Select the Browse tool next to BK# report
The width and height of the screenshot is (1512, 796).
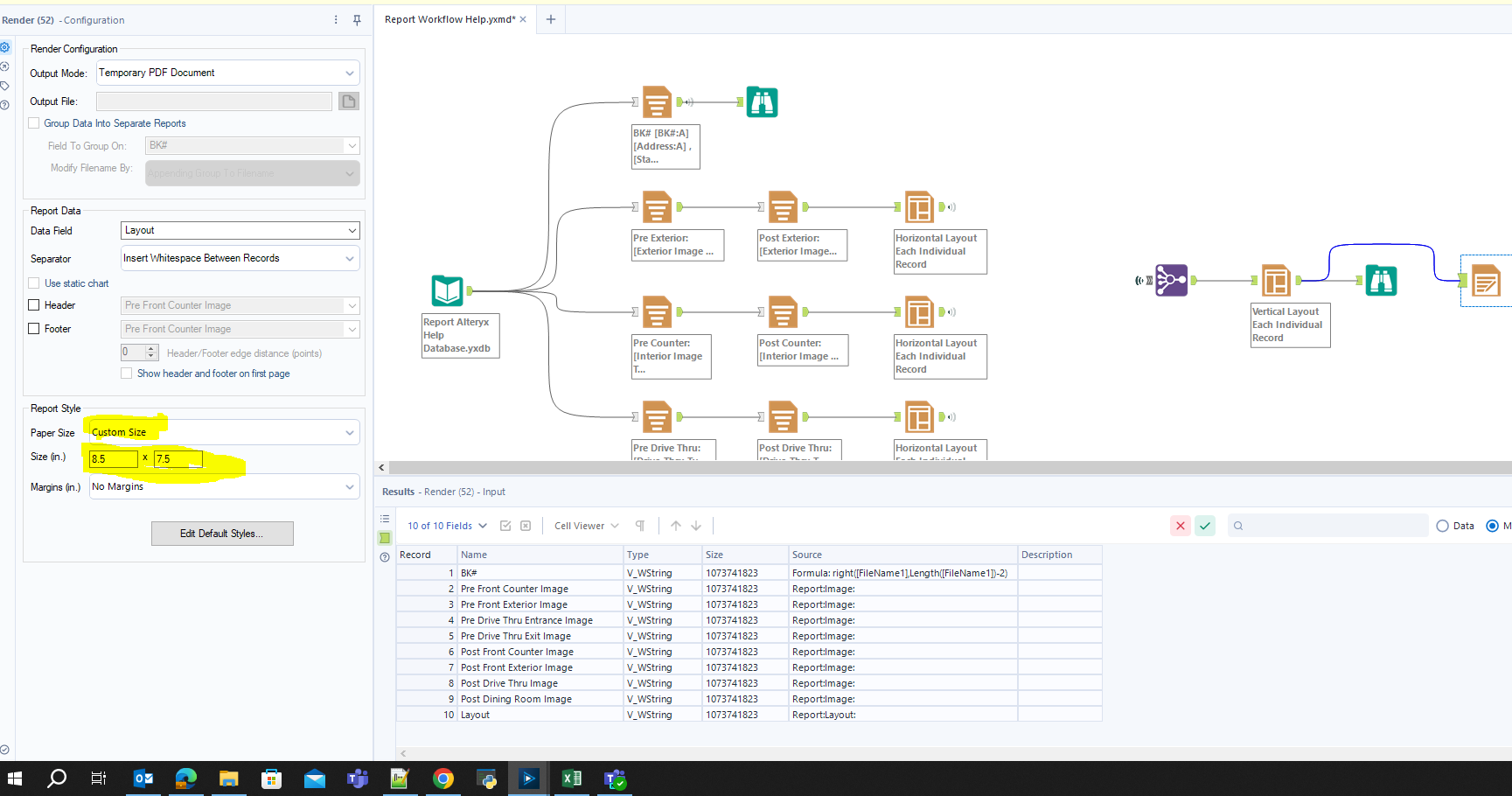(x=762, y=101)
